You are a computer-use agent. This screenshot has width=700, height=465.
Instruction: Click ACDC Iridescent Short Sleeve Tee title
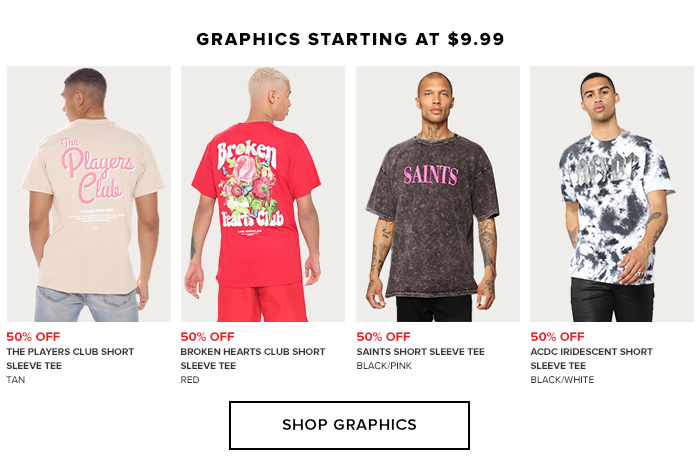coord(592,358)
